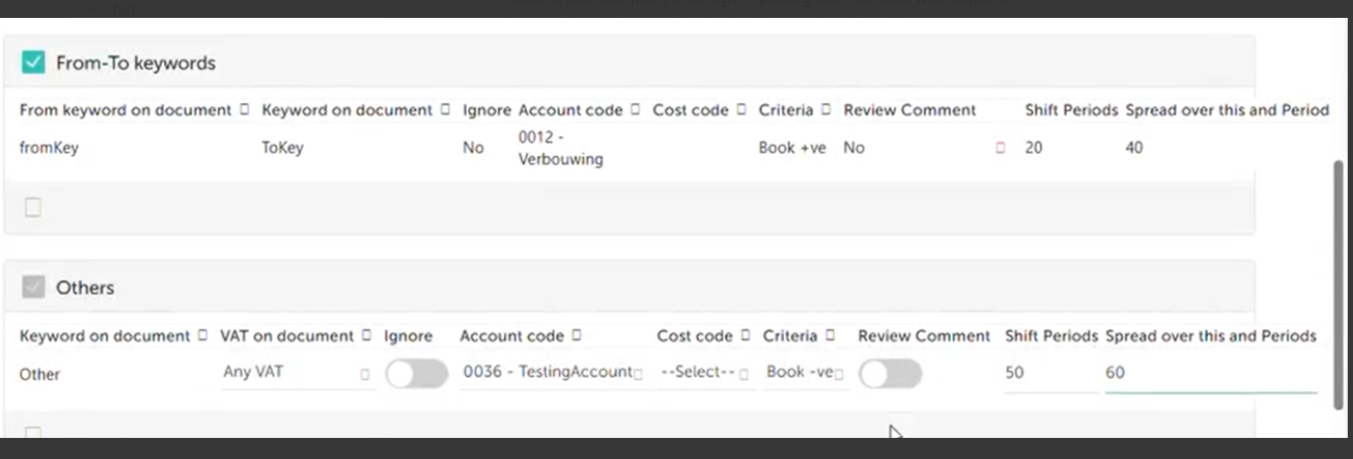This screenshot has height=459, width=1353.
Task: Toggle the Others section checkbox
Action: (x=33, y=288)
